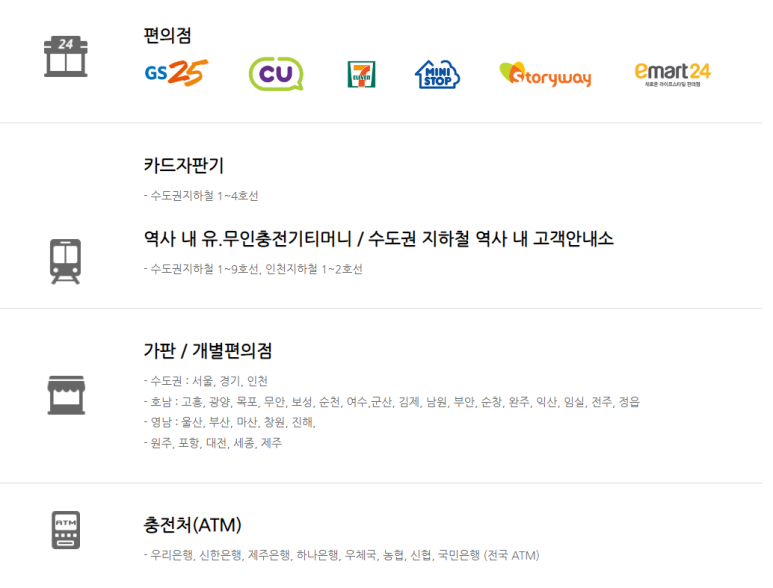773x588 pixels.
Task: Click the subway train icon
Action: (x=66, y=261)
